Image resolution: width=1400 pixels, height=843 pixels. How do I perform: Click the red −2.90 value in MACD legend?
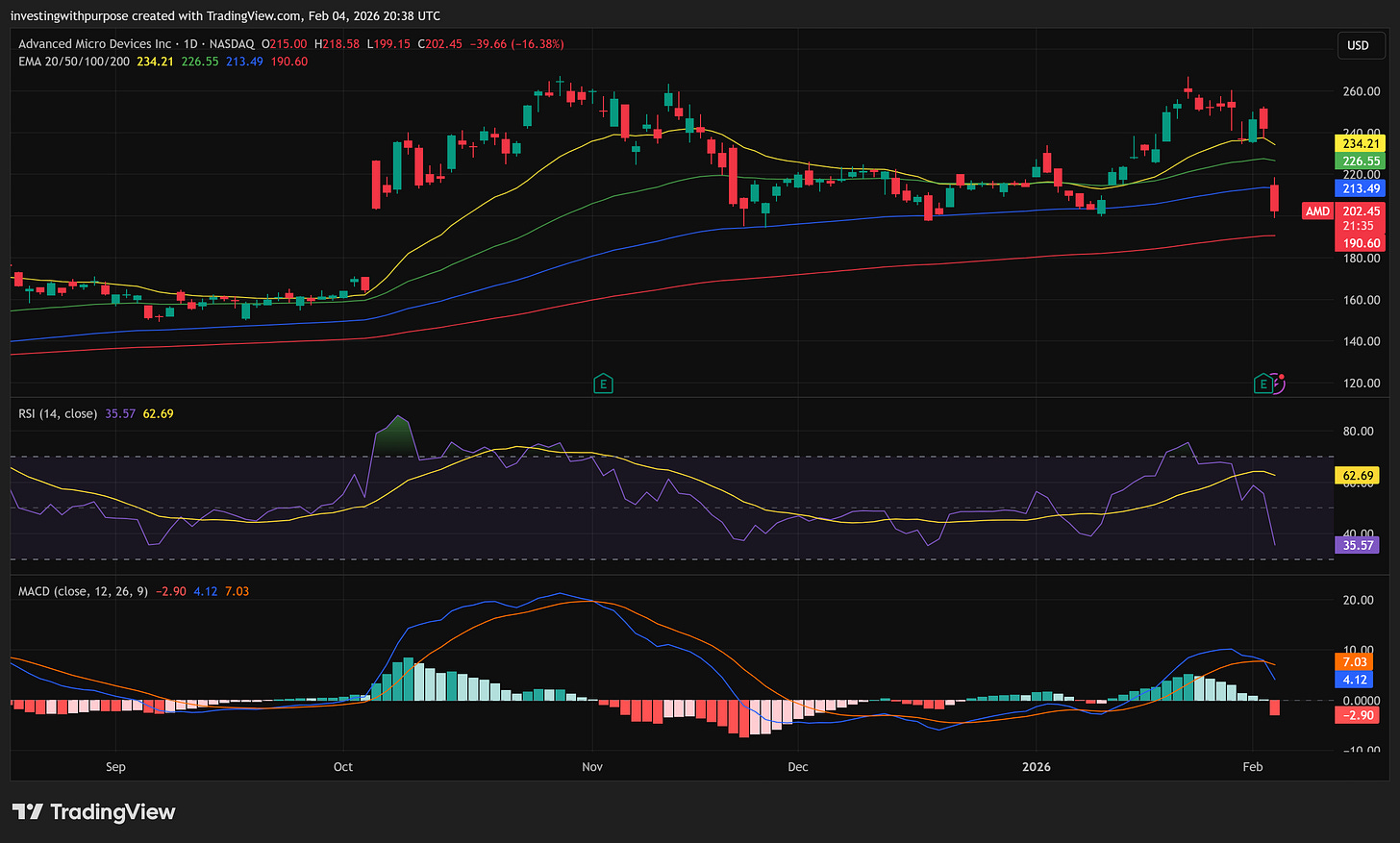pyautogui.click(x=171, y=591)
